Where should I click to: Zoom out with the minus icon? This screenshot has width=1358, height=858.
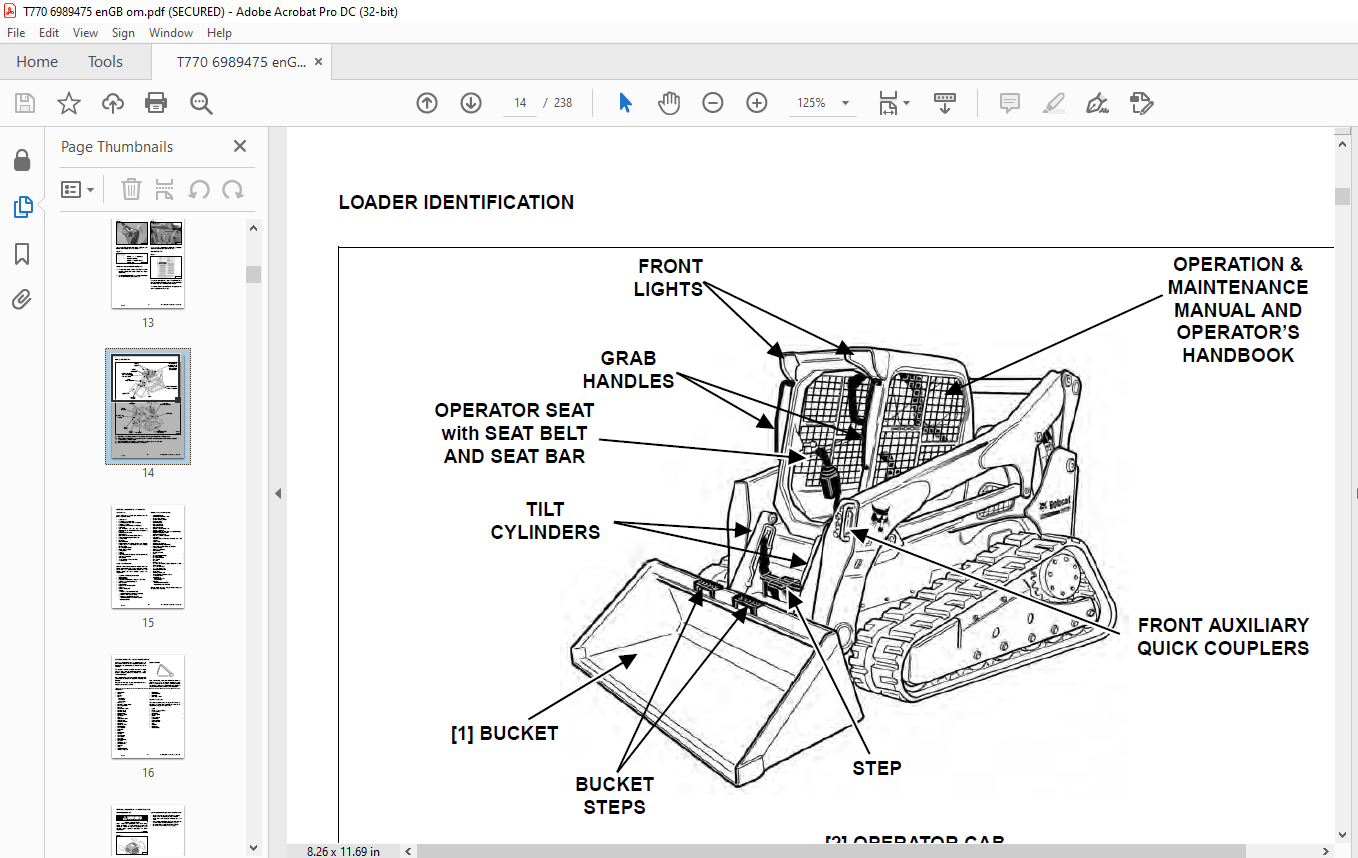click(x=713, y=103)
